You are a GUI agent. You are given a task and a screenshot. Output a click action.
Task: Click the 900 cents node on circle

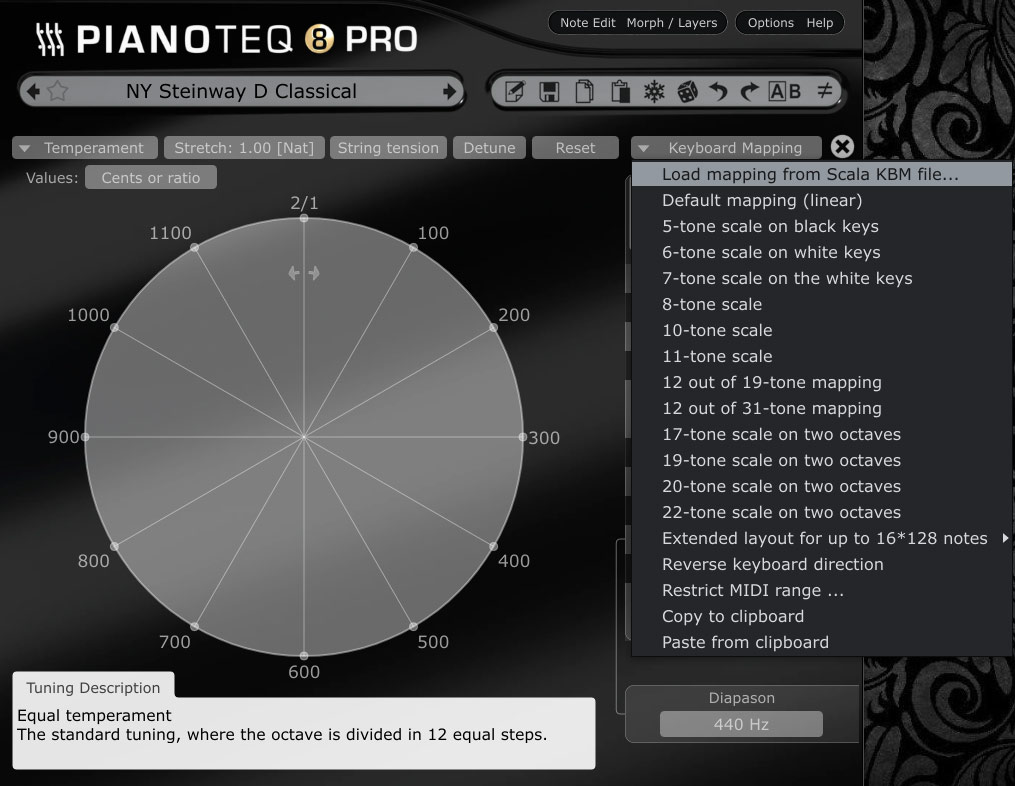click(x=85, y=437)
